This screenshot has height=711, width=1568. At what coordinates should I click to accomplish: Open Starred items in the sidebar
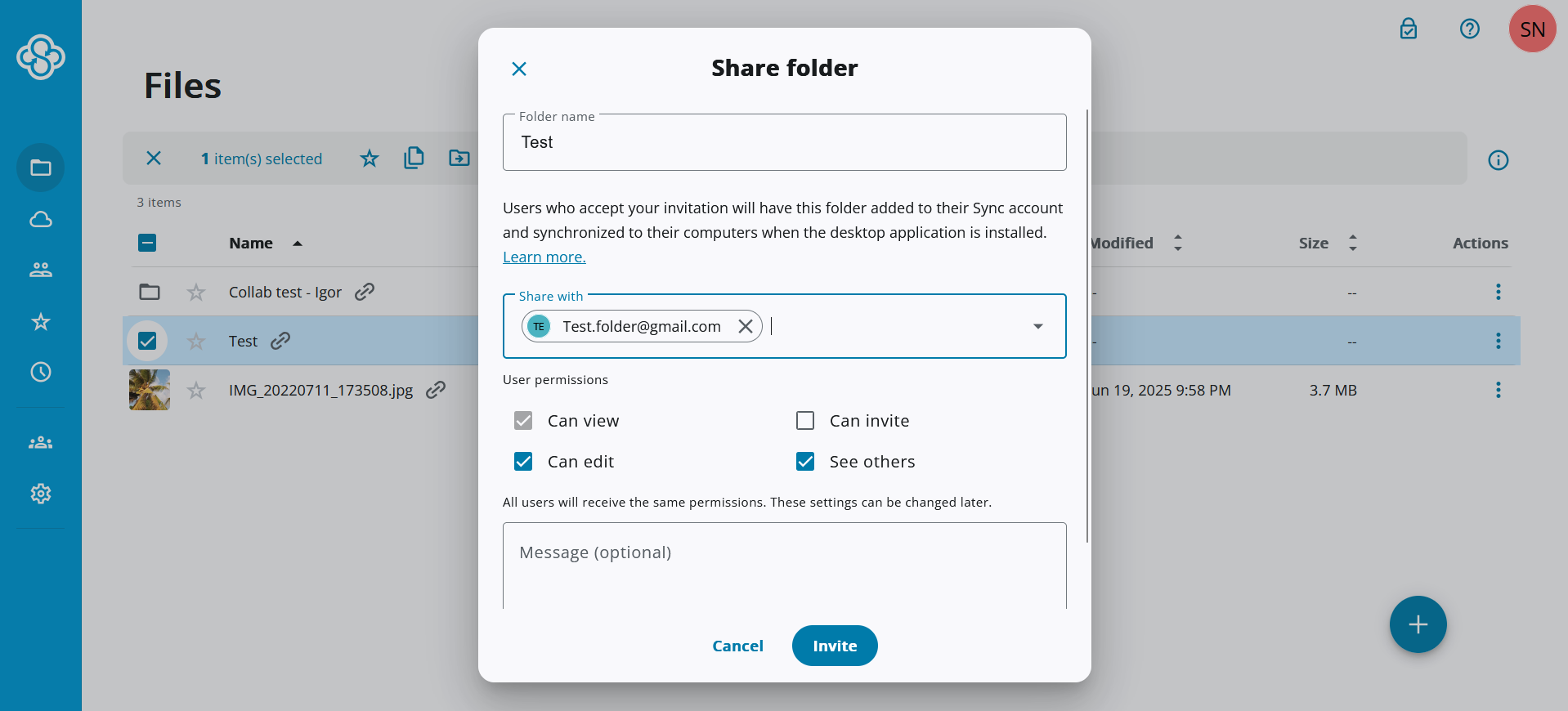click(x=41, y=321)
